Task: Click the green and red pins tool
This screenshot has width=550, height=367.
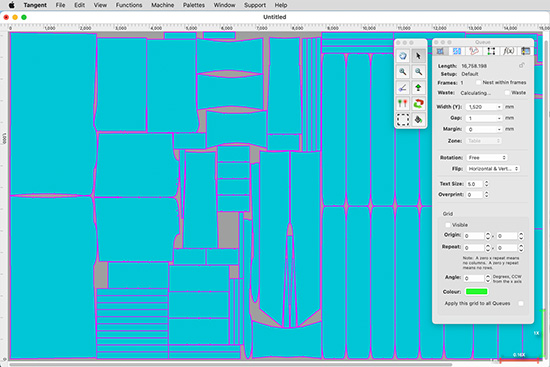Action: 403,104
